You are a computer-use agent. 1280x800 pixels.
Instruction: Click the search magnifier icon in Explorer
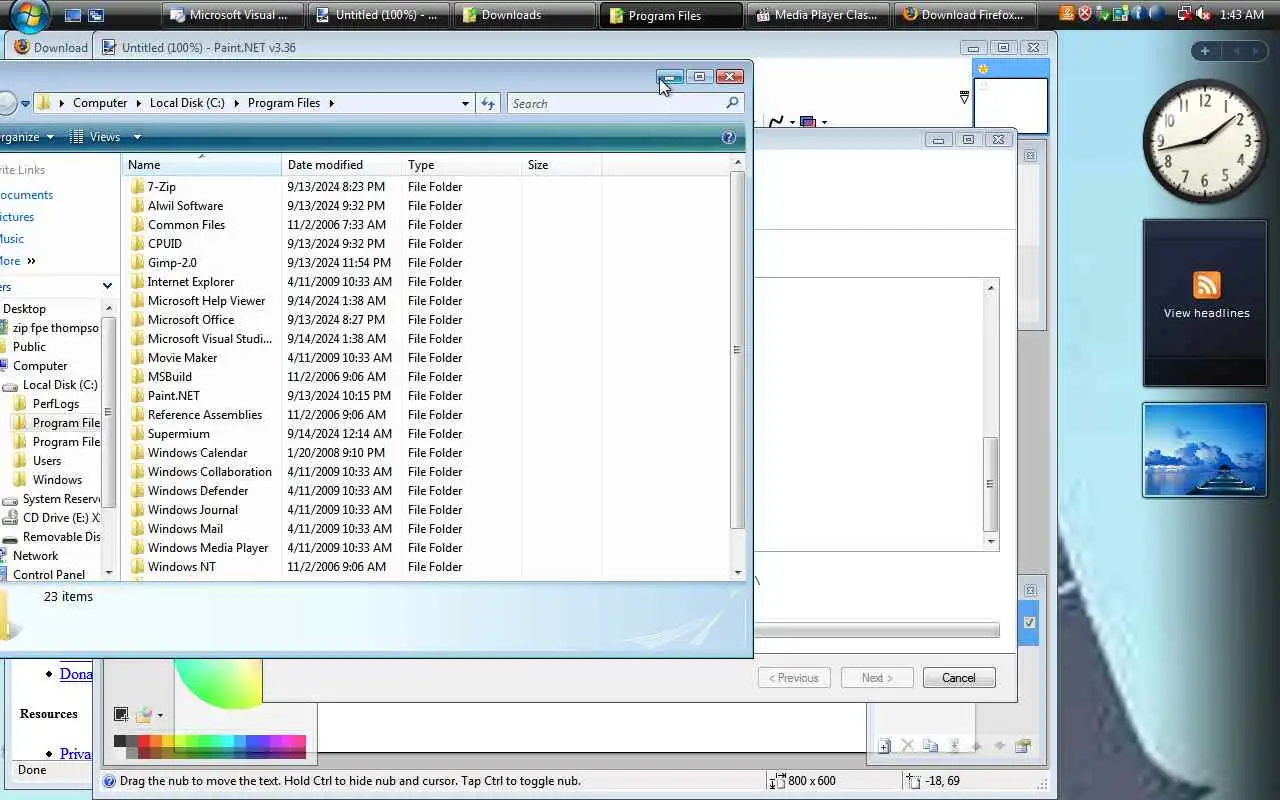pyautogui.click(x=732, y=103)
